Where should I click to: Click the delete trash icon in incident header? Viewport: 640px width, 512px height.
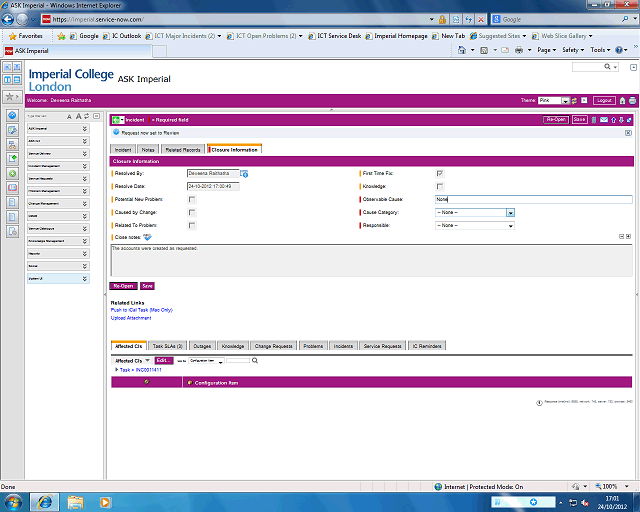pos(591,120)
